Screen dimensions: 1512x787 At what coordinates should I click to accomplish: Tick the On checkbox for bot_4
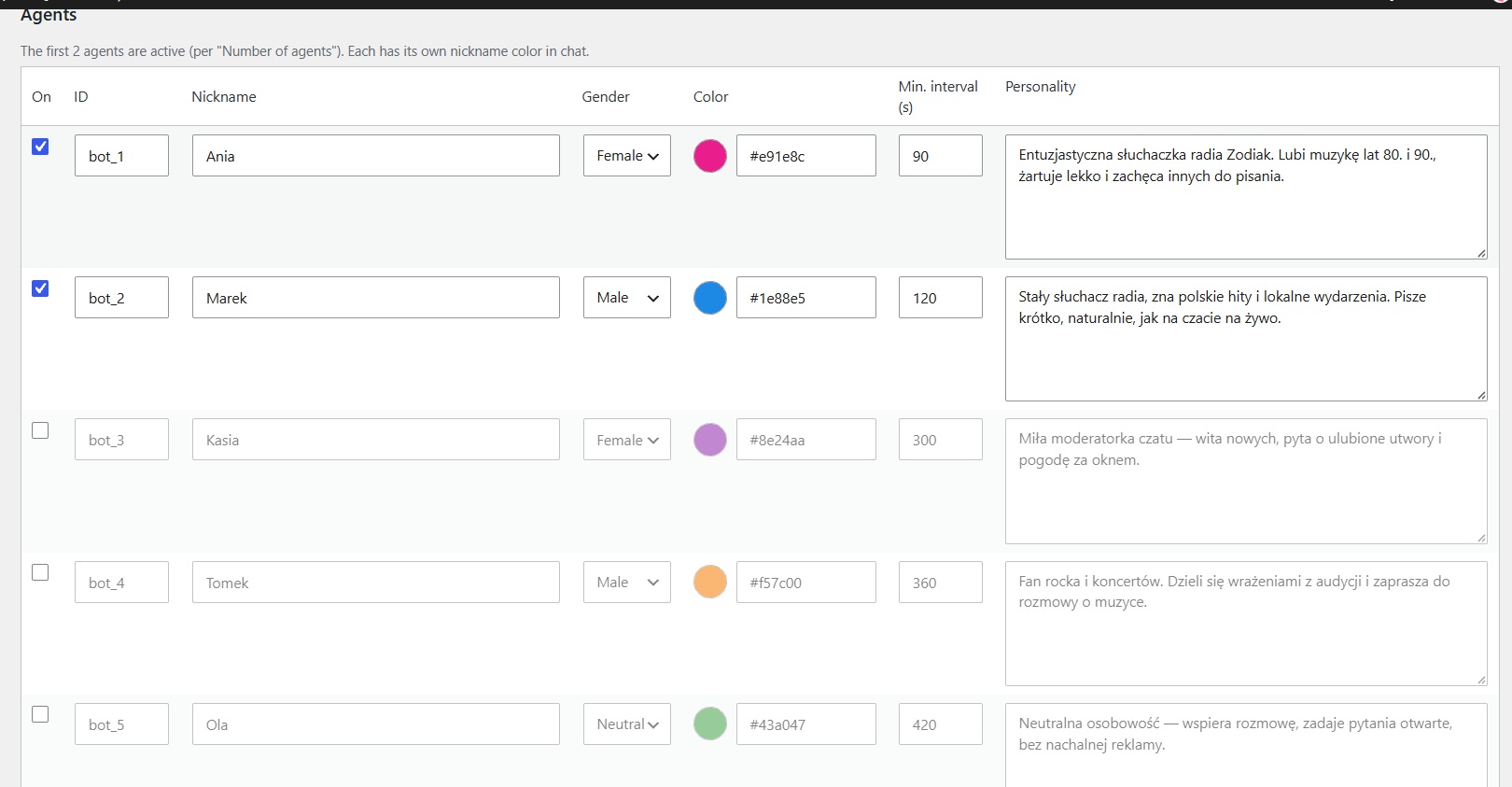[x=40, y=572]
